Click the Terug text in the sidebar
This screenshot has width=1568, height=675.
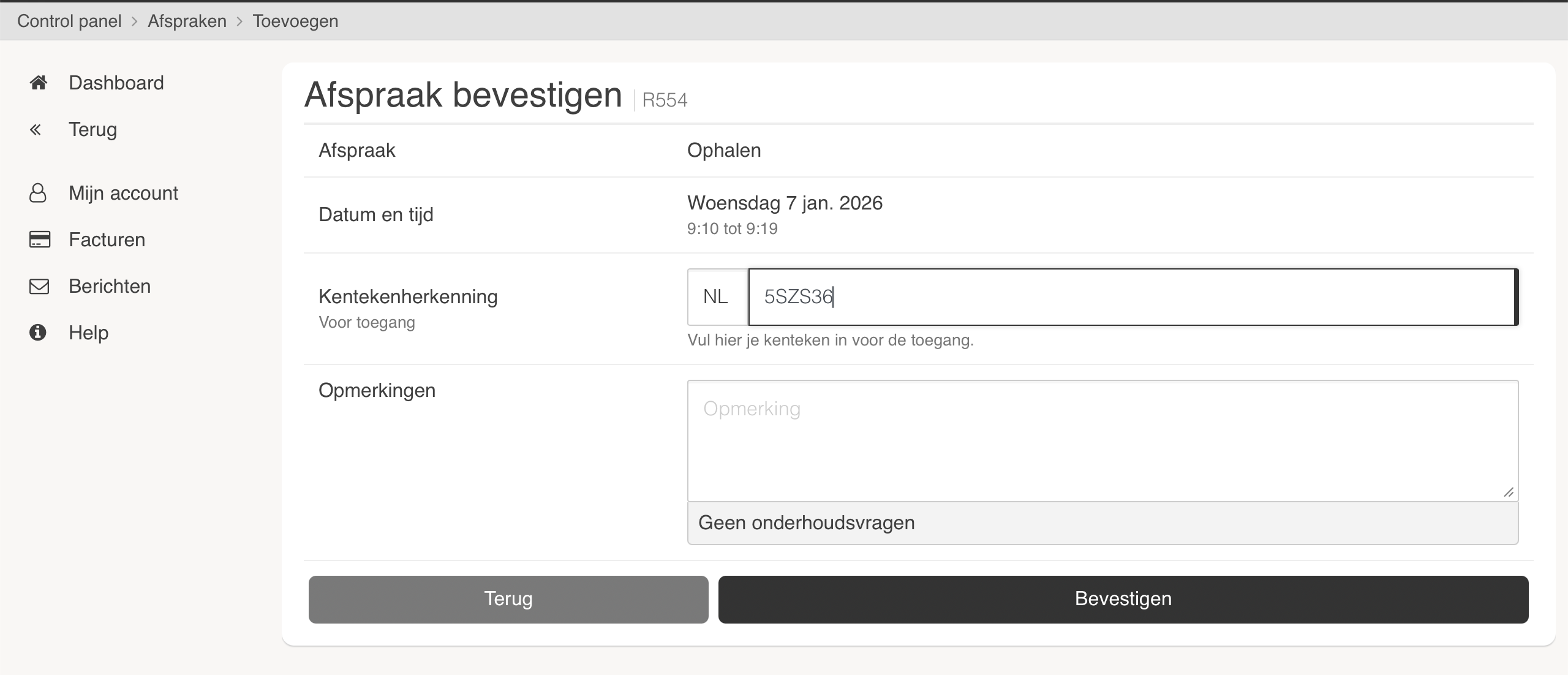click(x=92, y=129)
